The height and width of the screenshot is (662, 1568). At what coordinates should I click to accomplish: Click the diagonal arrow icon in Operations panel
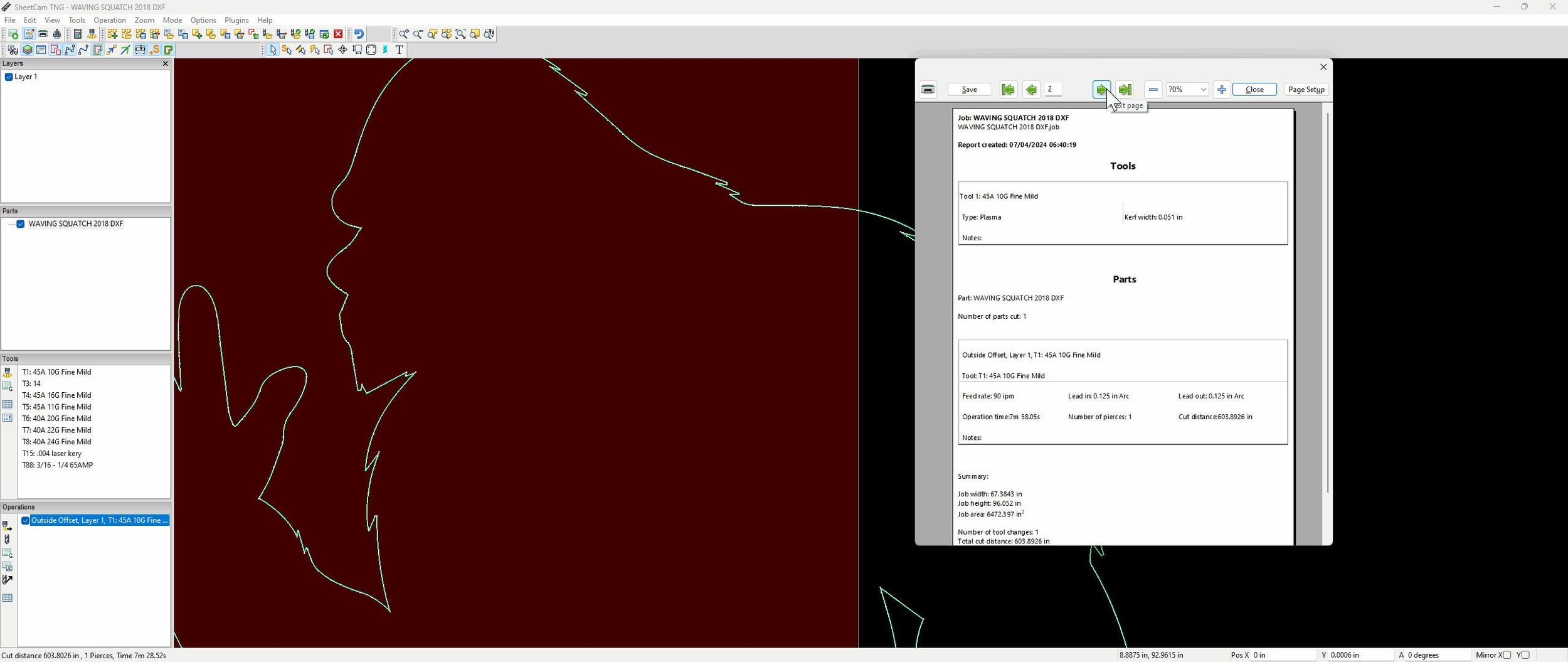[x=8, y=580]
